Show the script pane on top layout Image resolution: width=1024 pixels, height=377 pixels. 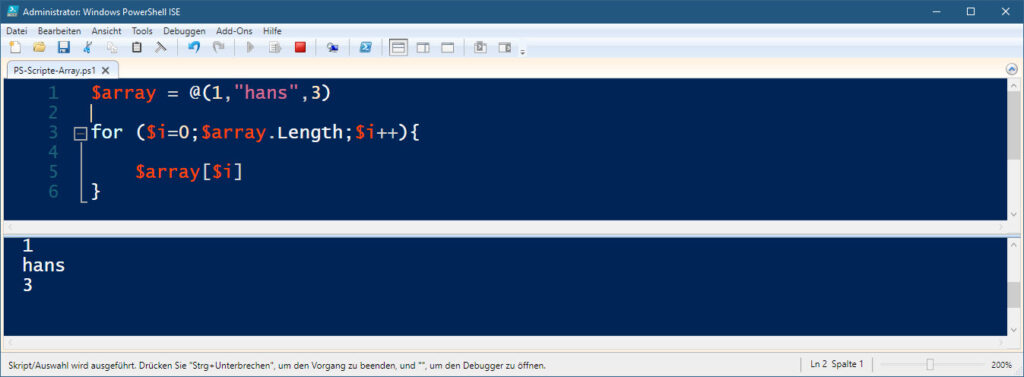click(398, 47)
